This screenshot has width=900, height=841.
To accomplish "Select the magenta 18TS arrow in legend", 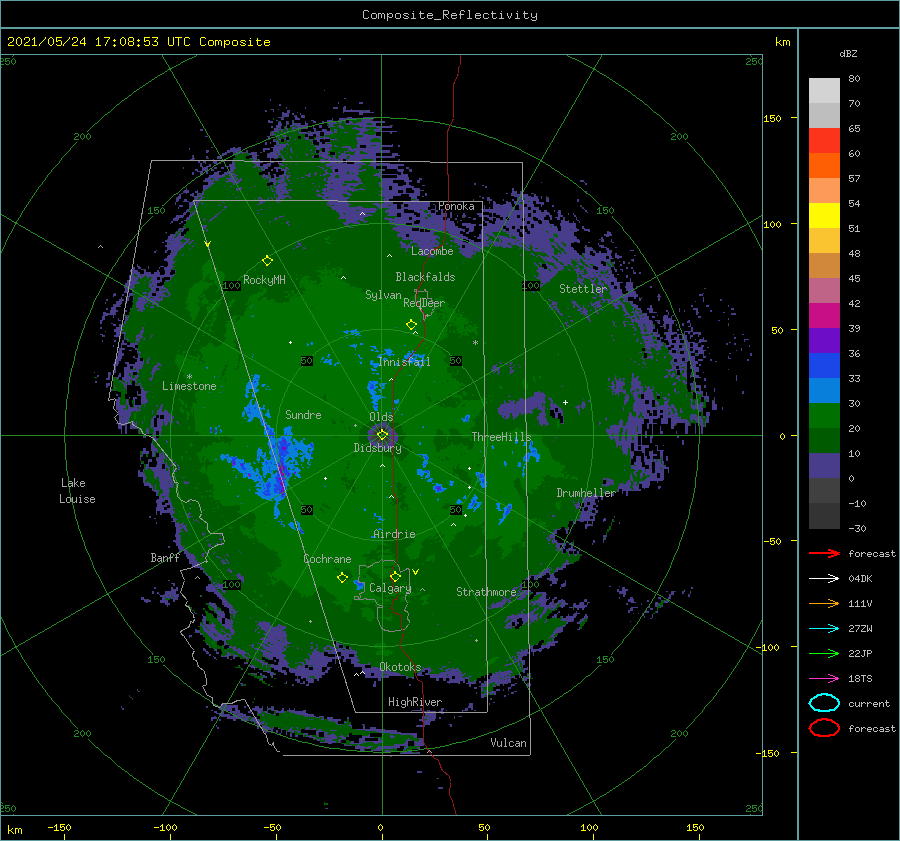I will (x=824, y=679).
